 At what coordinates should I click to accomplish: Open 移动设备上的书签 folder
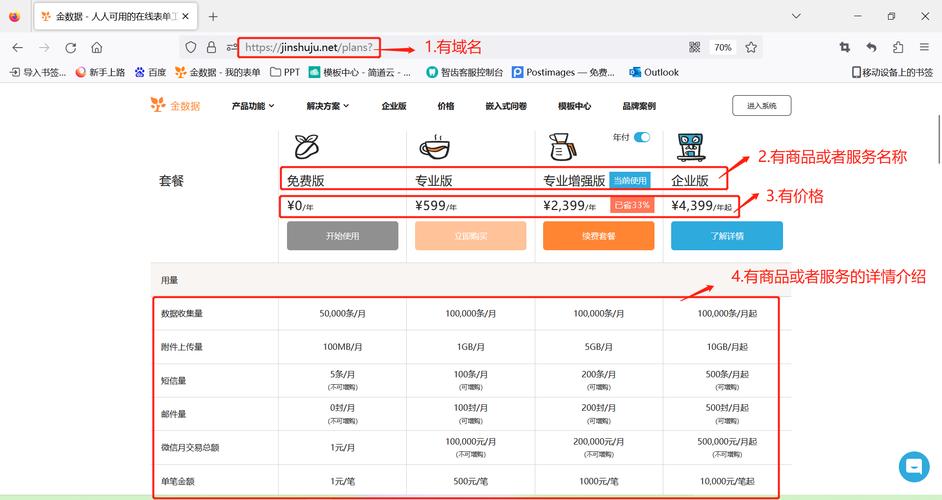pyautogui.click(x=893, y=72)
